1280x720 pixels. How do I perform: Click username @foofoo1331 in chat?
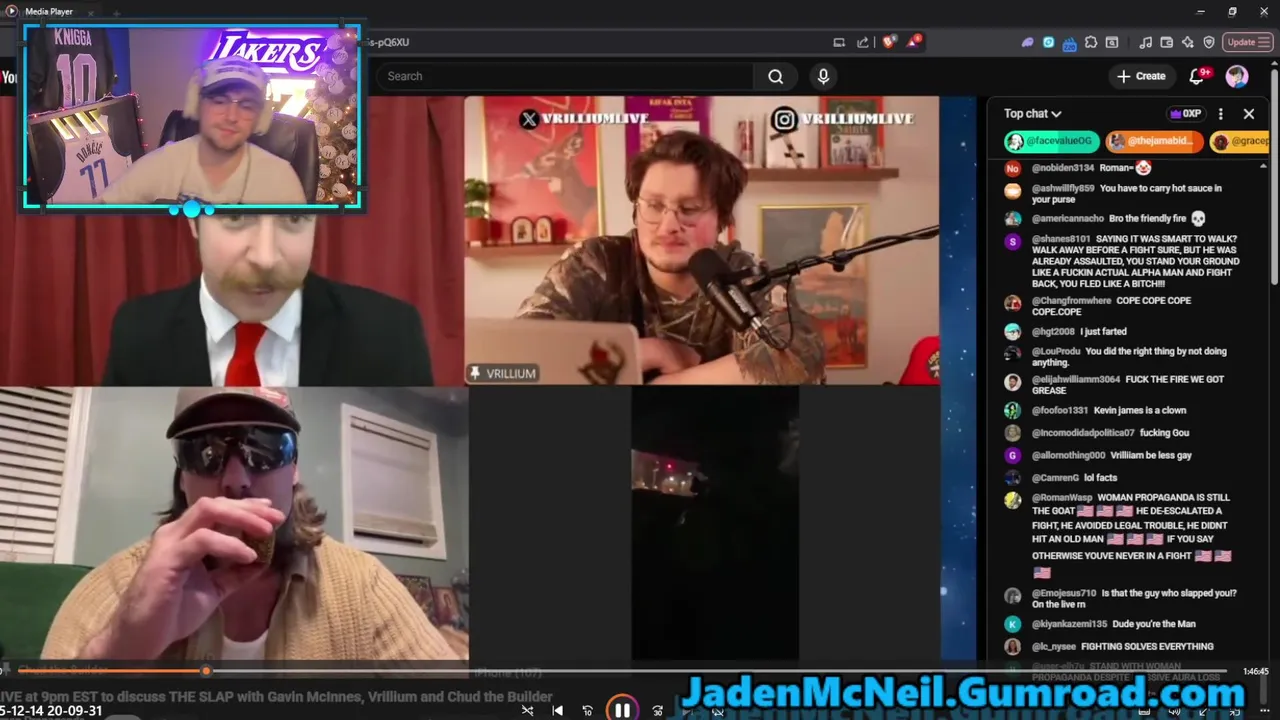click(x=1060, y=410)
